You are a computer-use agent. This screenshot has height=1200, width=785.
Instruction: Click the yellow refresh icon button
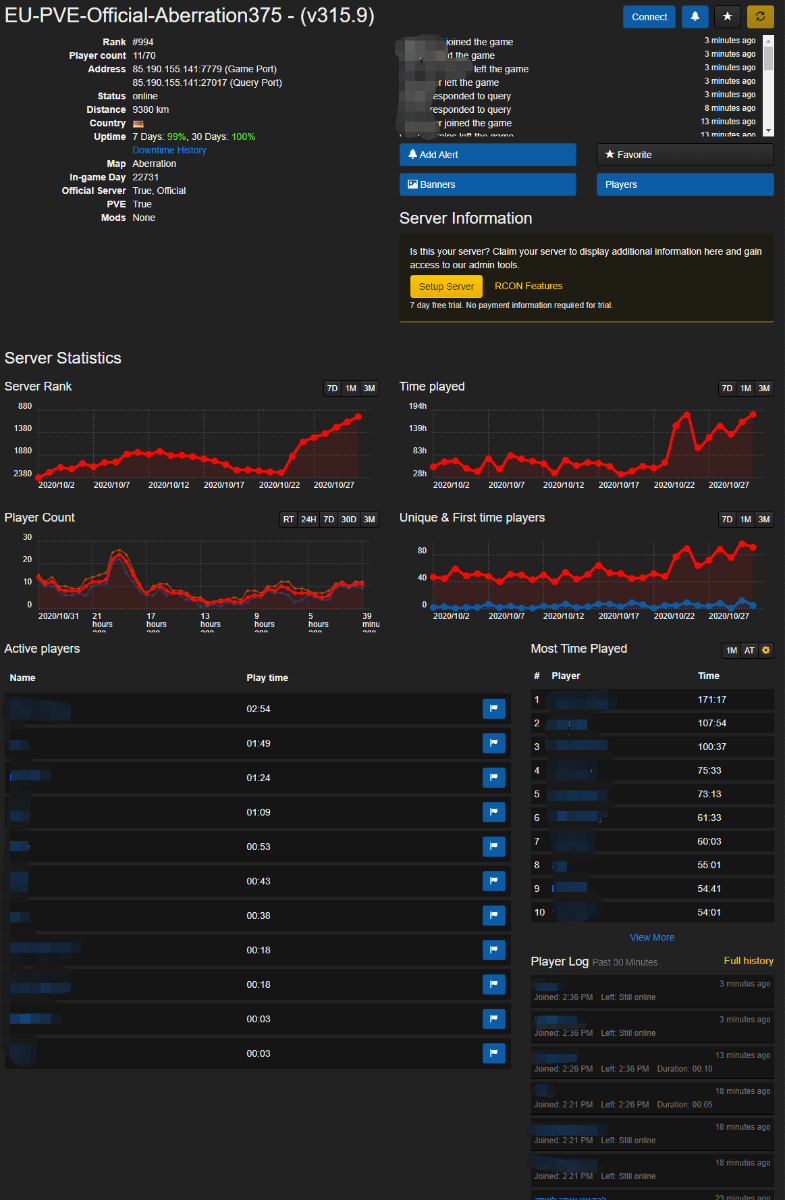click(760, 17)
